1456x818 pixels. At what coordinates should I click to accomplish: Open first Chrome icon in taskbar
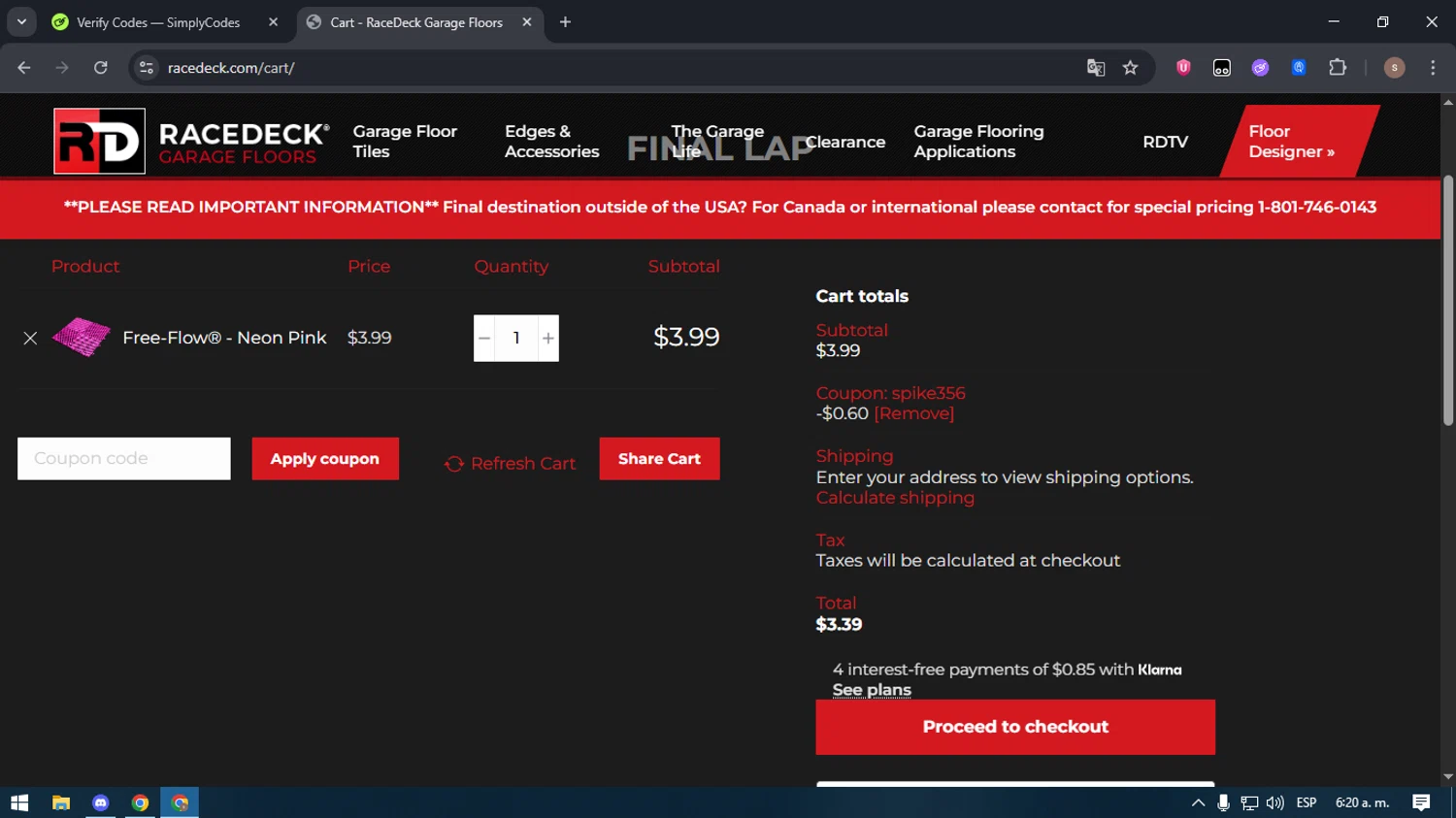tap(140, 802)
